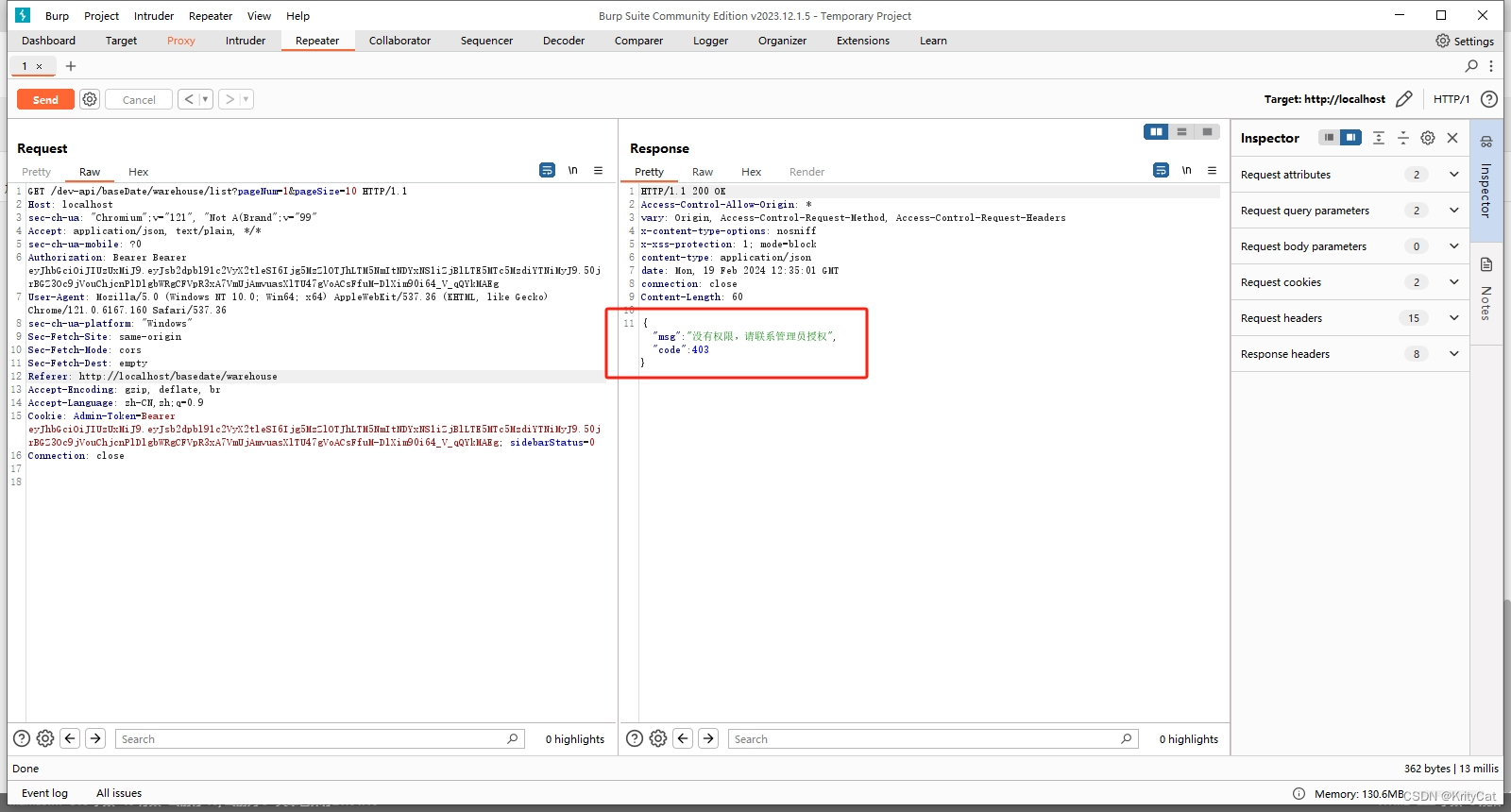
Task: Focus the response search field
Action: [933, 738]
